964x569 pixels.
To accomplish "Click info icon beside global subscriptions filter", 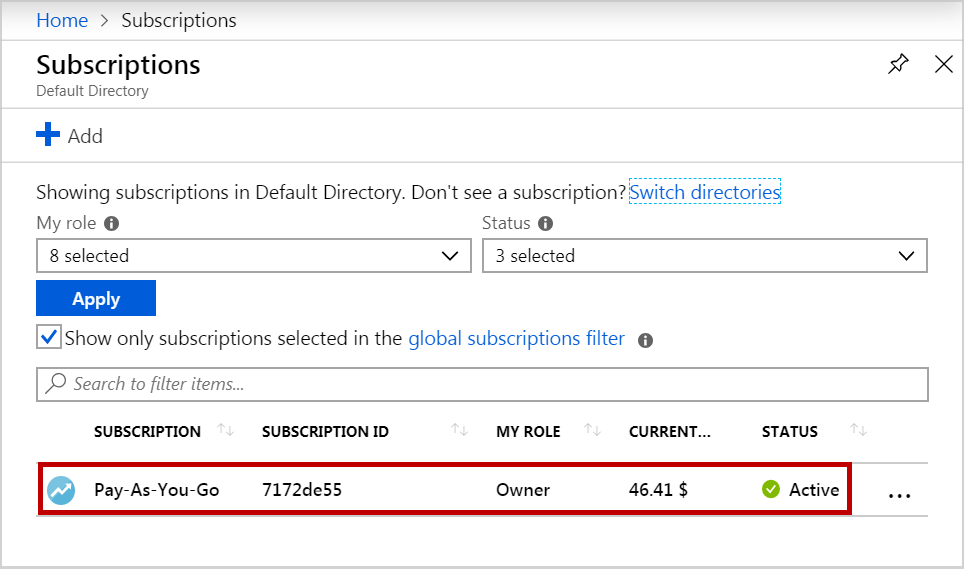I will click(646, 340).
